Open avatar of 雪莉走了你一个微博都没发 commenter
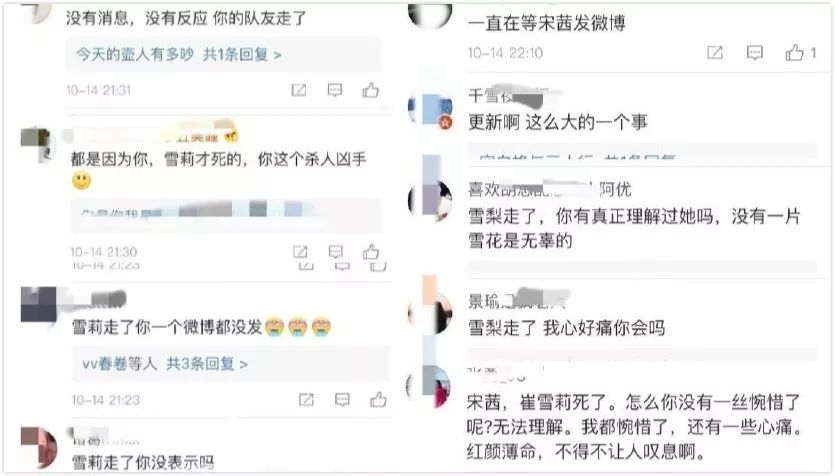The width and height of the screenshot is (835, 476). (x=39, y=305)
